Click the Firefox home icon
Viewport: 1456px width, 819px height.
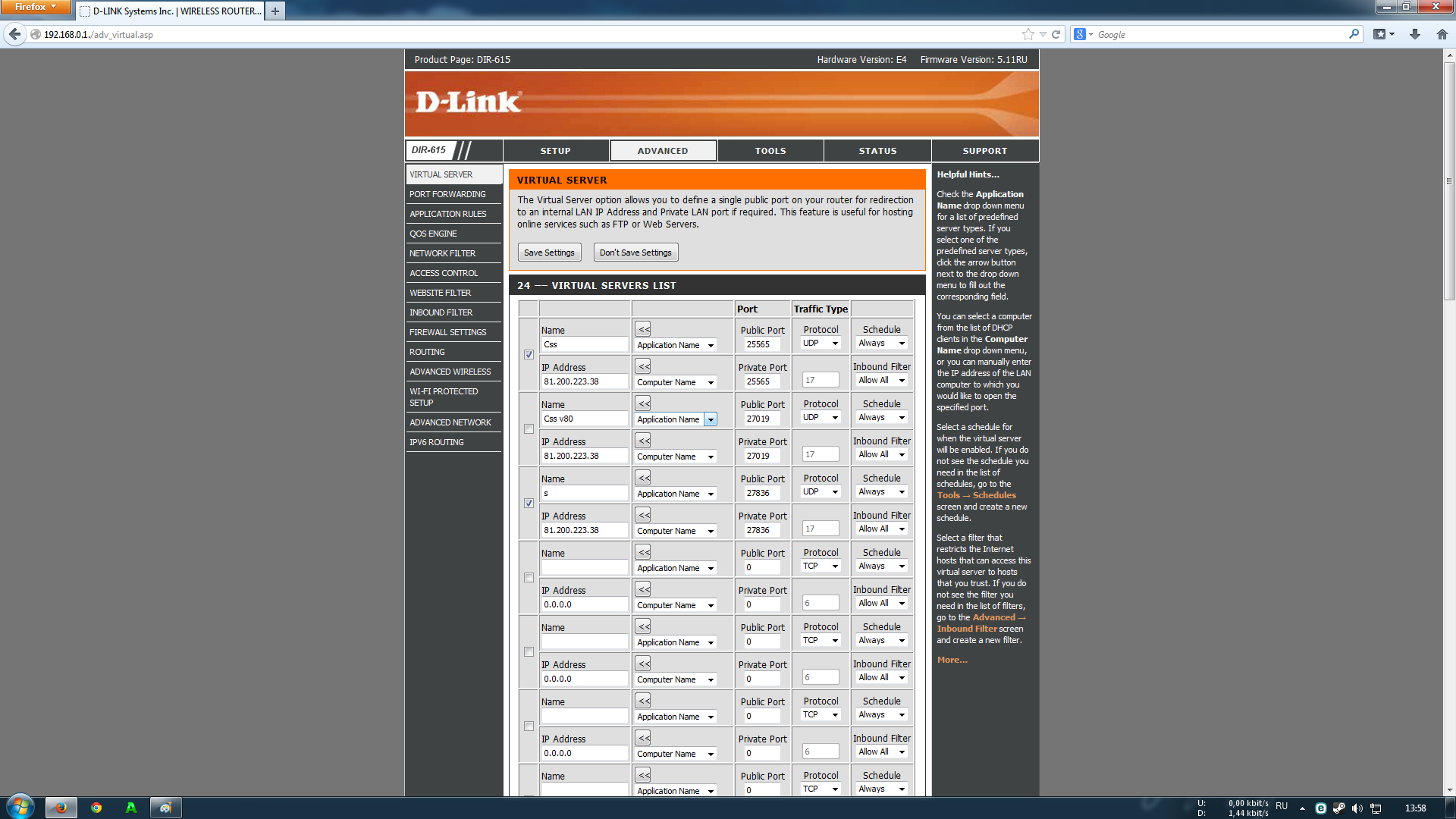(1442, 34)
